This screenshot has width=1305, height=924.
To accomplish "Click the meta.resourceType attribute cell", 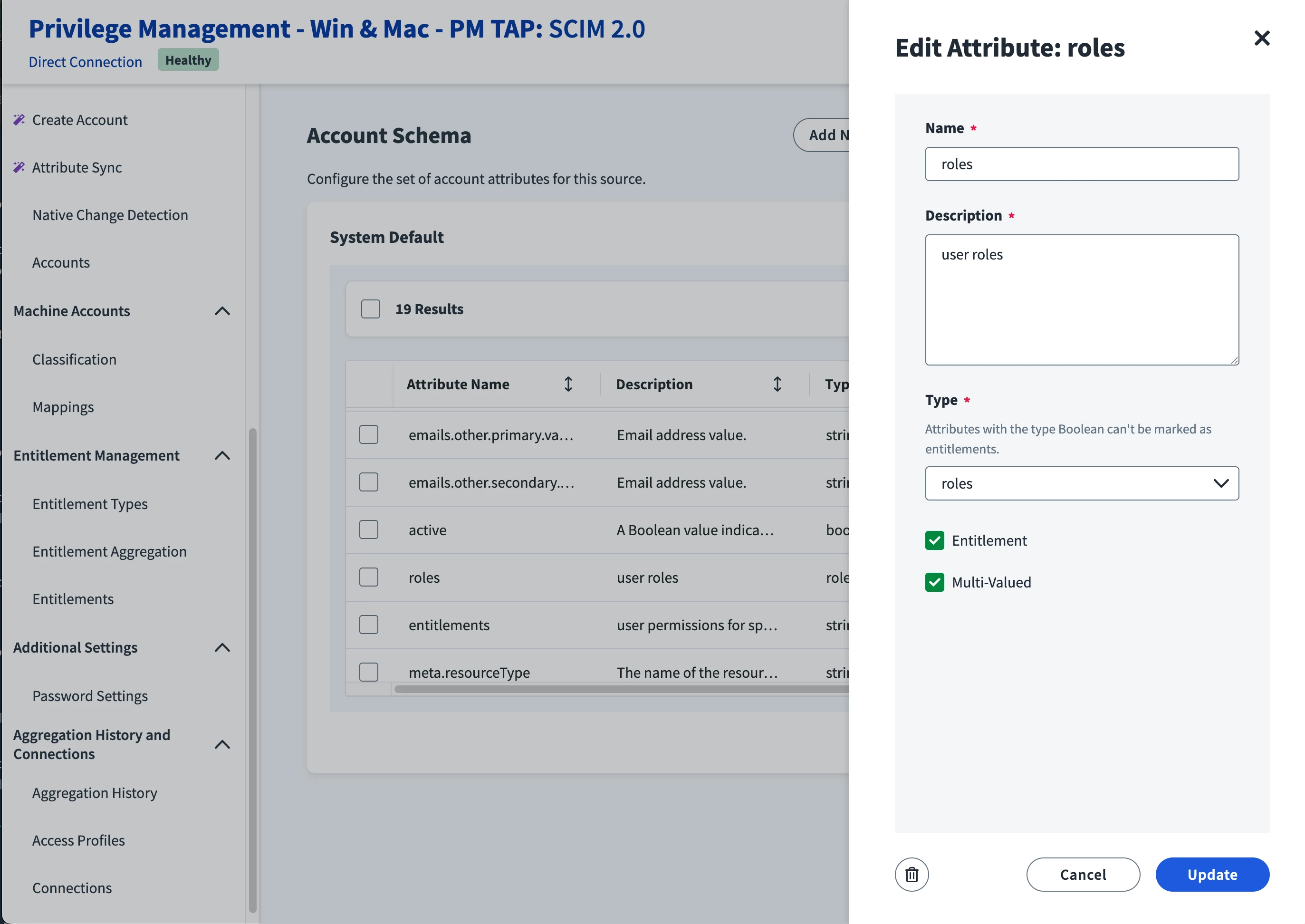I will [x=469, y=673].
